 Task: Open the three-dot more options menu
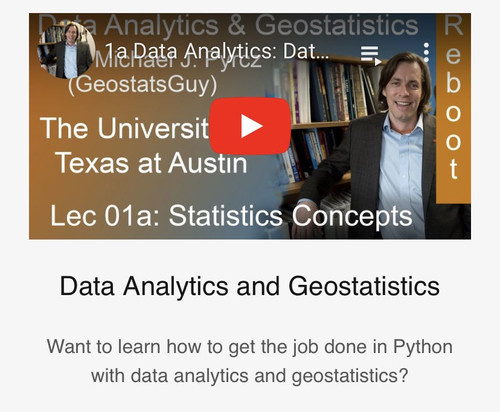coord(426,52)
